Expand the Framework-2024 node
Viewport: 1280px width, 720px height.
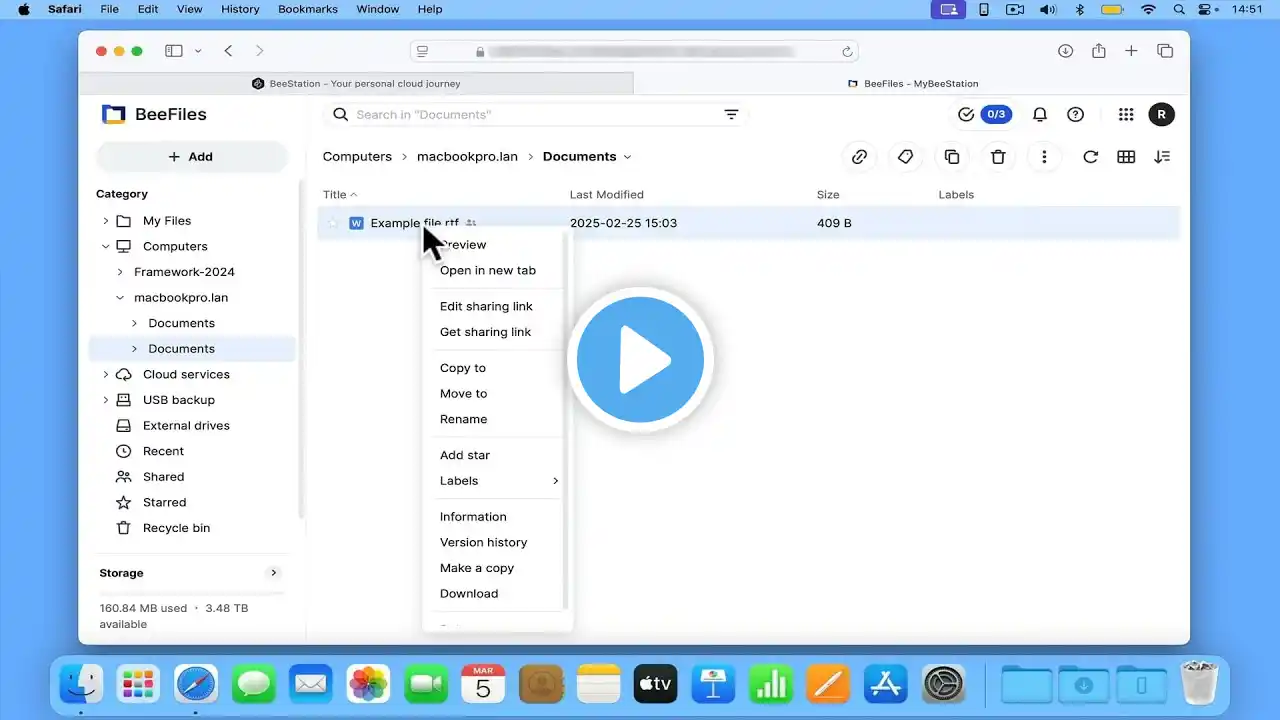[121, 272]
